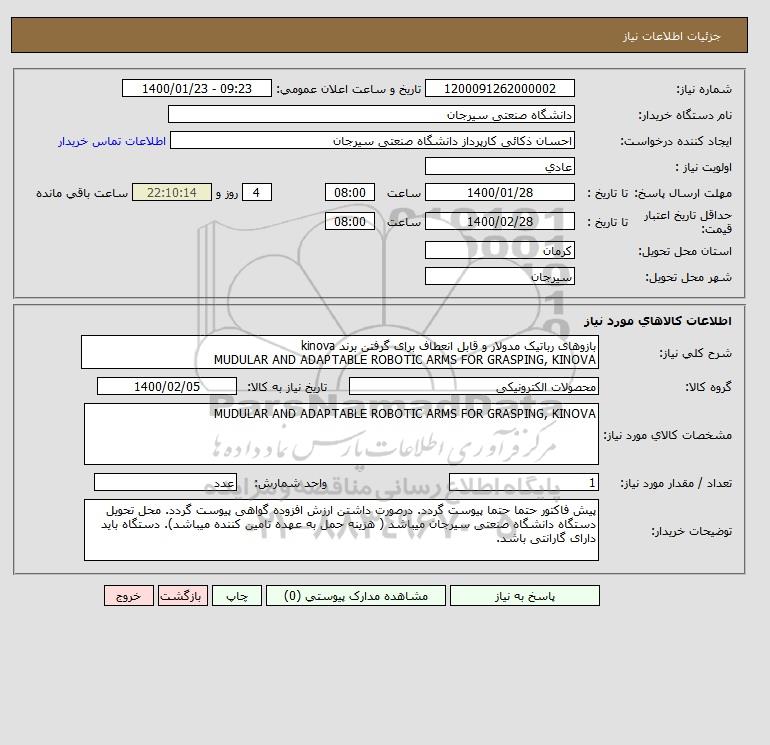Click the unit field عدد

165,482
